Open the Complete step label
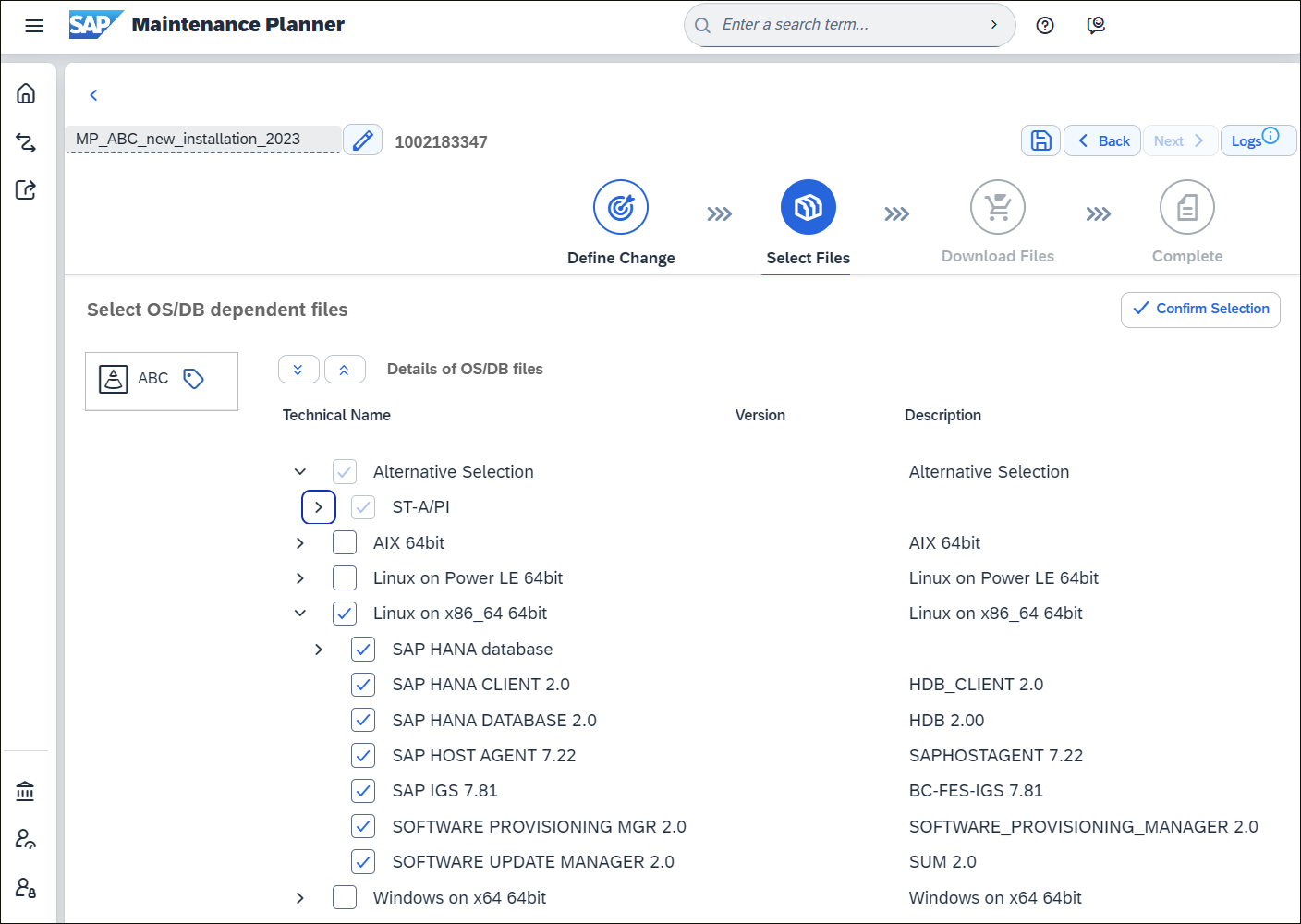 (1187, 256)
